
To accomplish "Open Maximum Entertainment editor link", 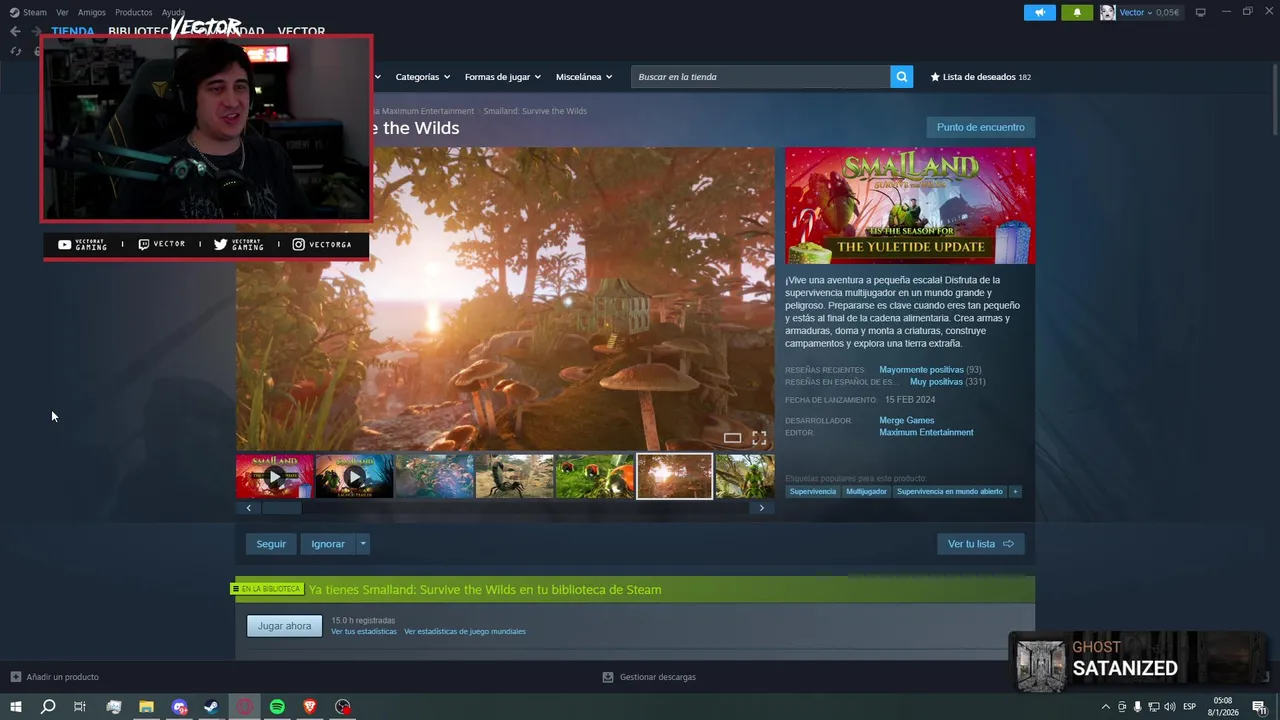I will coord(926,433).
